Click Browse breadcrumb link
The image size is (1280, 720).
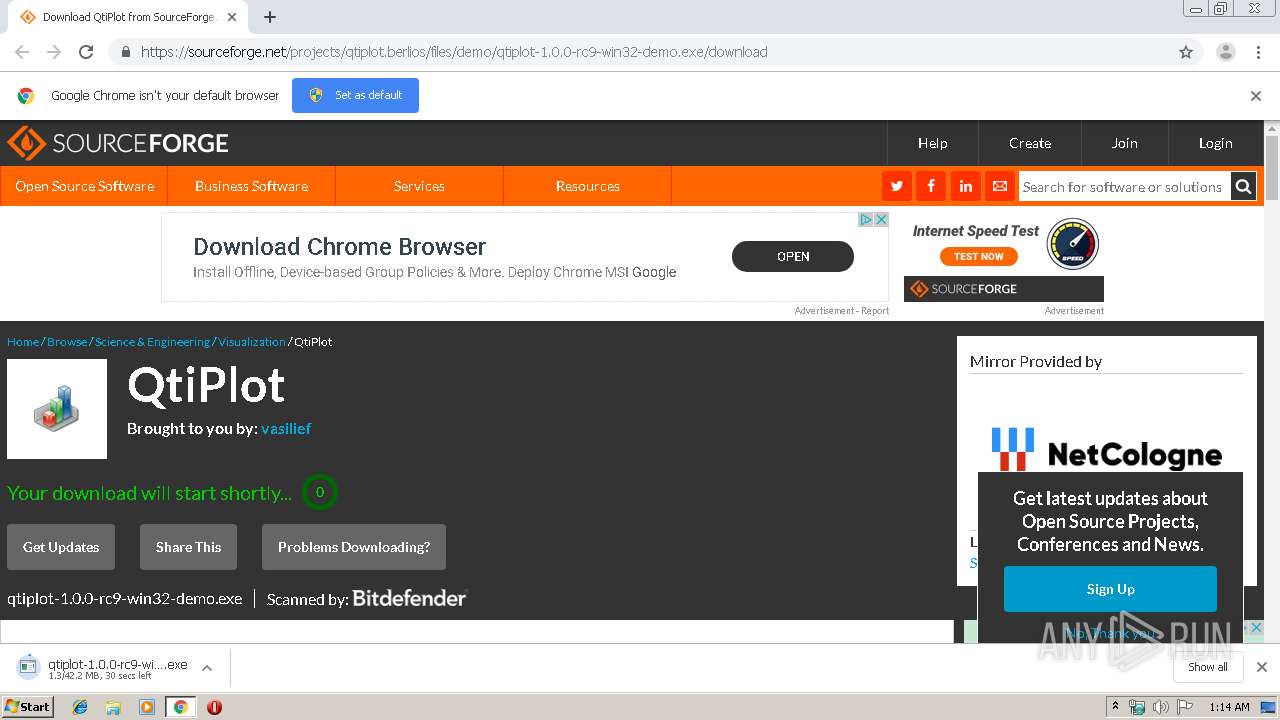coord(67,342)
